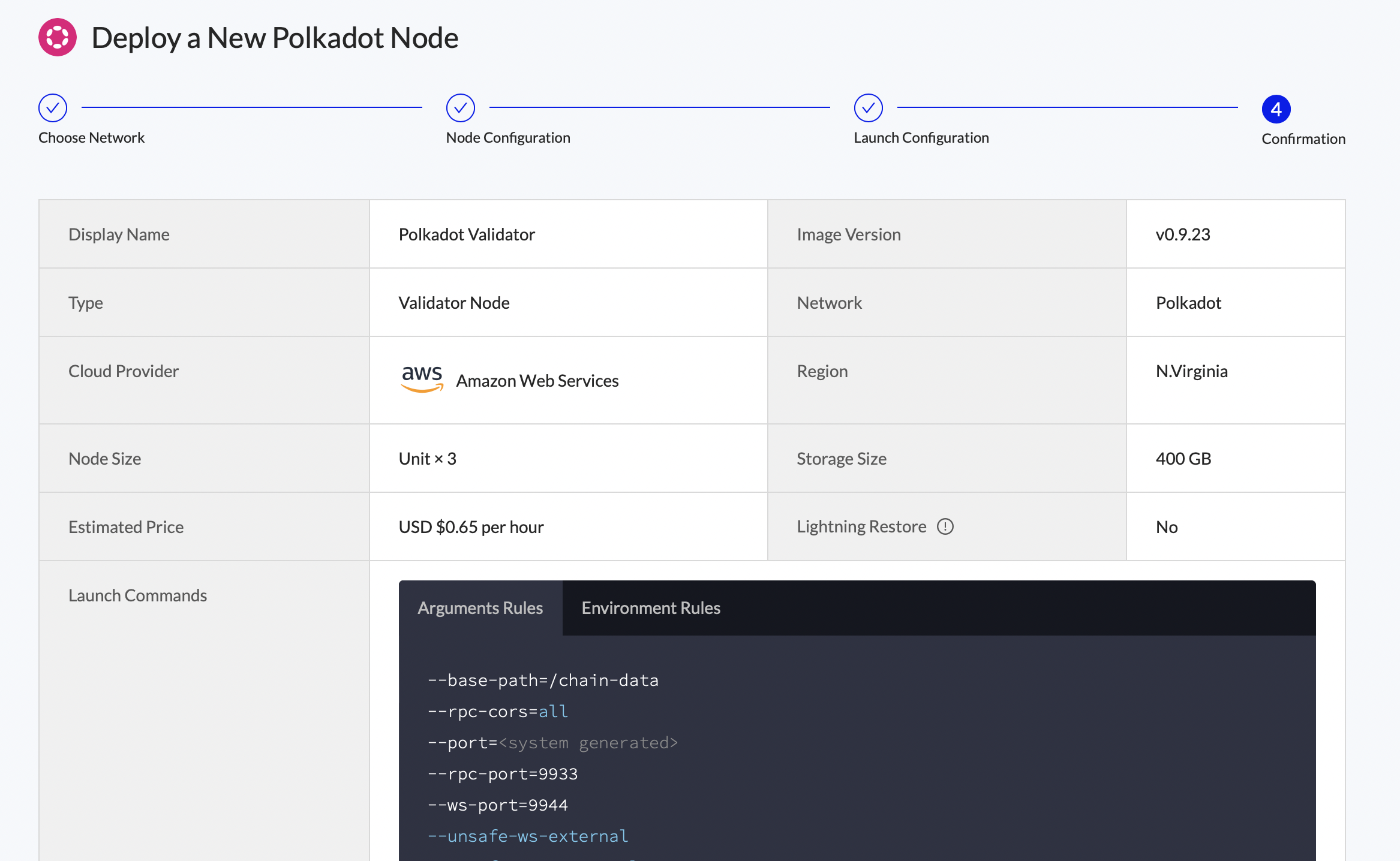Switch to the Environment Rules tab
The height and width of the screenshot is (861, 1400).
point(650,607)
